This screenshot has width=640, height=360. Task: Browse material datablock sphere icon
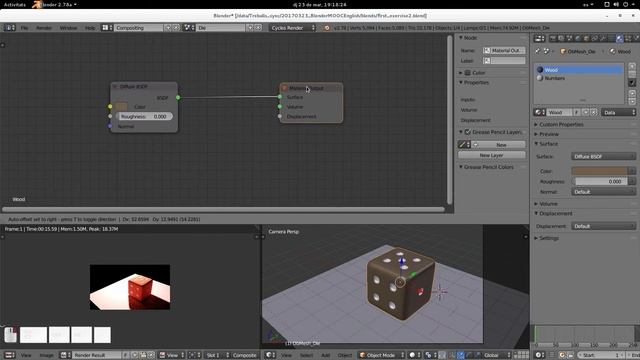[539, 112]
